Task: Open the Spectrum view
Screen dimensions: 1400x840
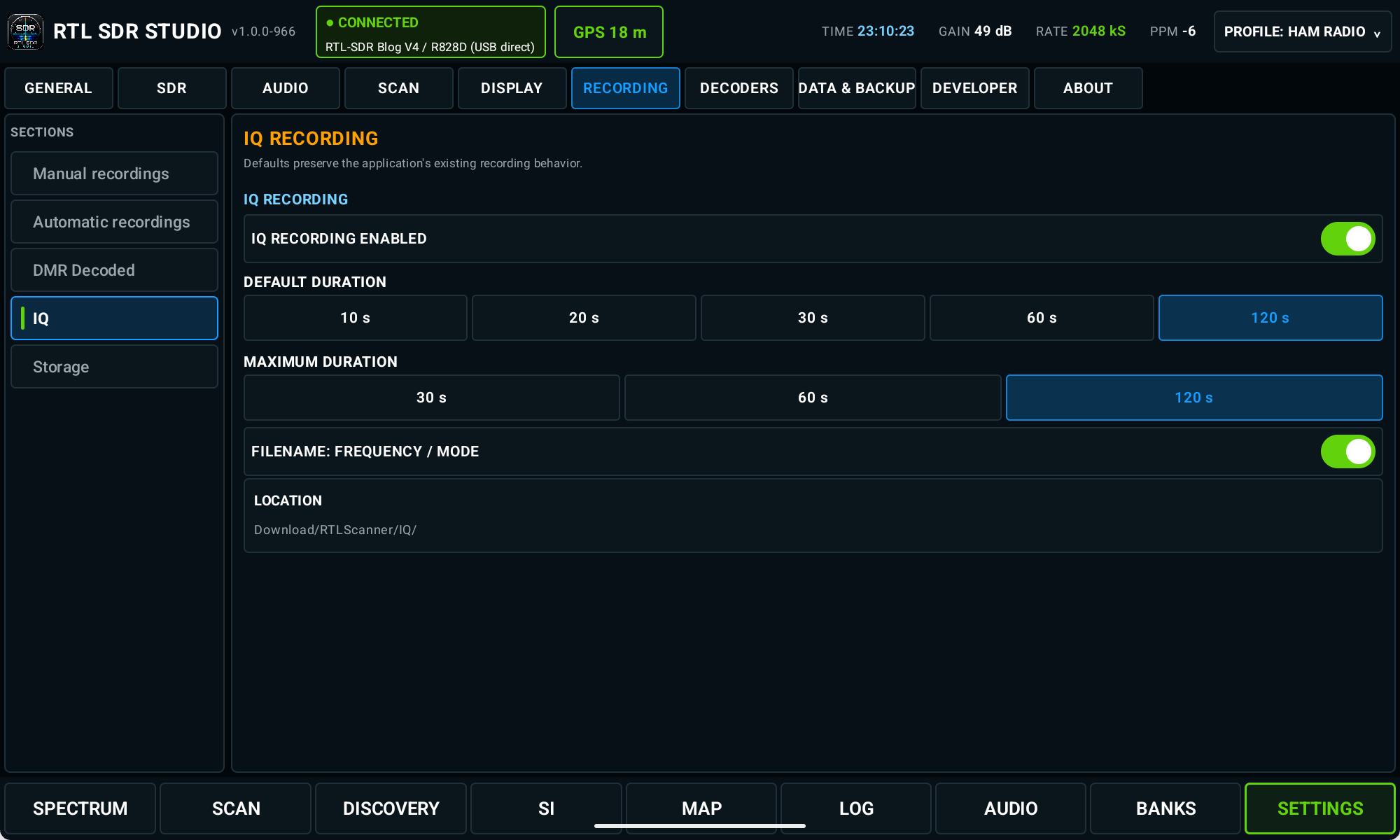Action: click(80, 808)
